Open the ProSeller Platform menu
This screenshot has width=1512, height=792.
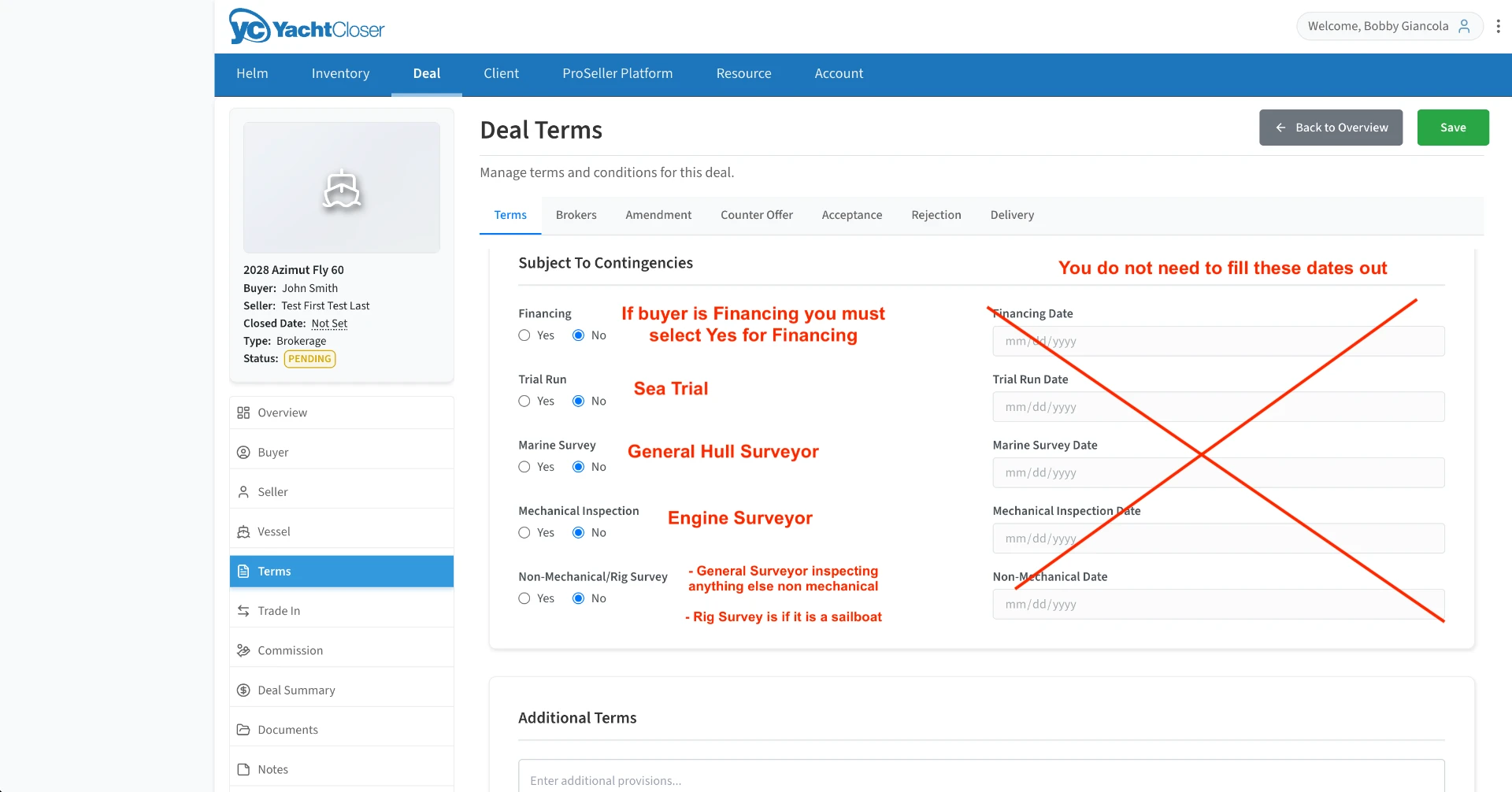coord(617,73)
